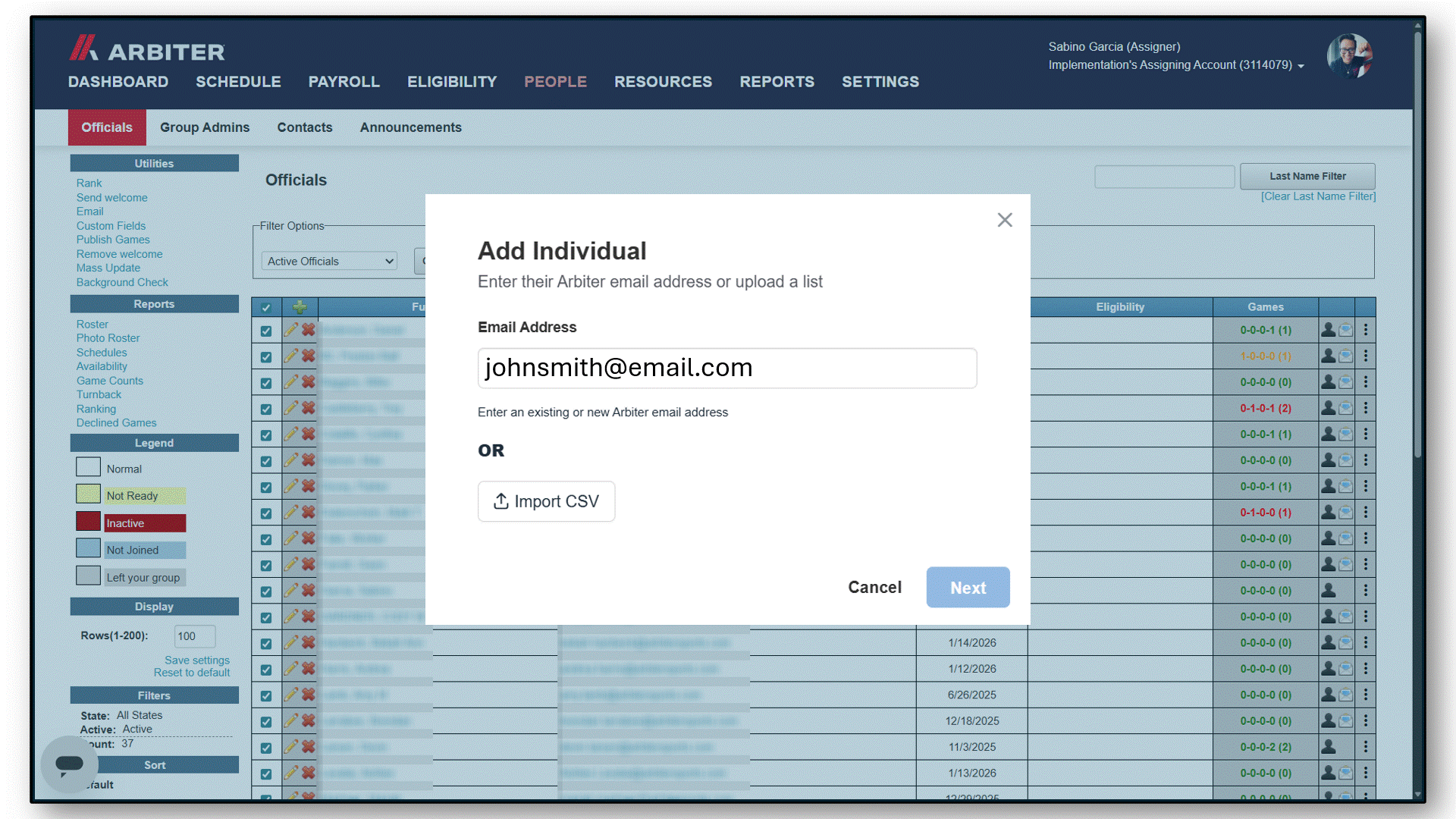Click the chat bubble support icon
Screen dimensions: 1456x819
pos(69,763)
